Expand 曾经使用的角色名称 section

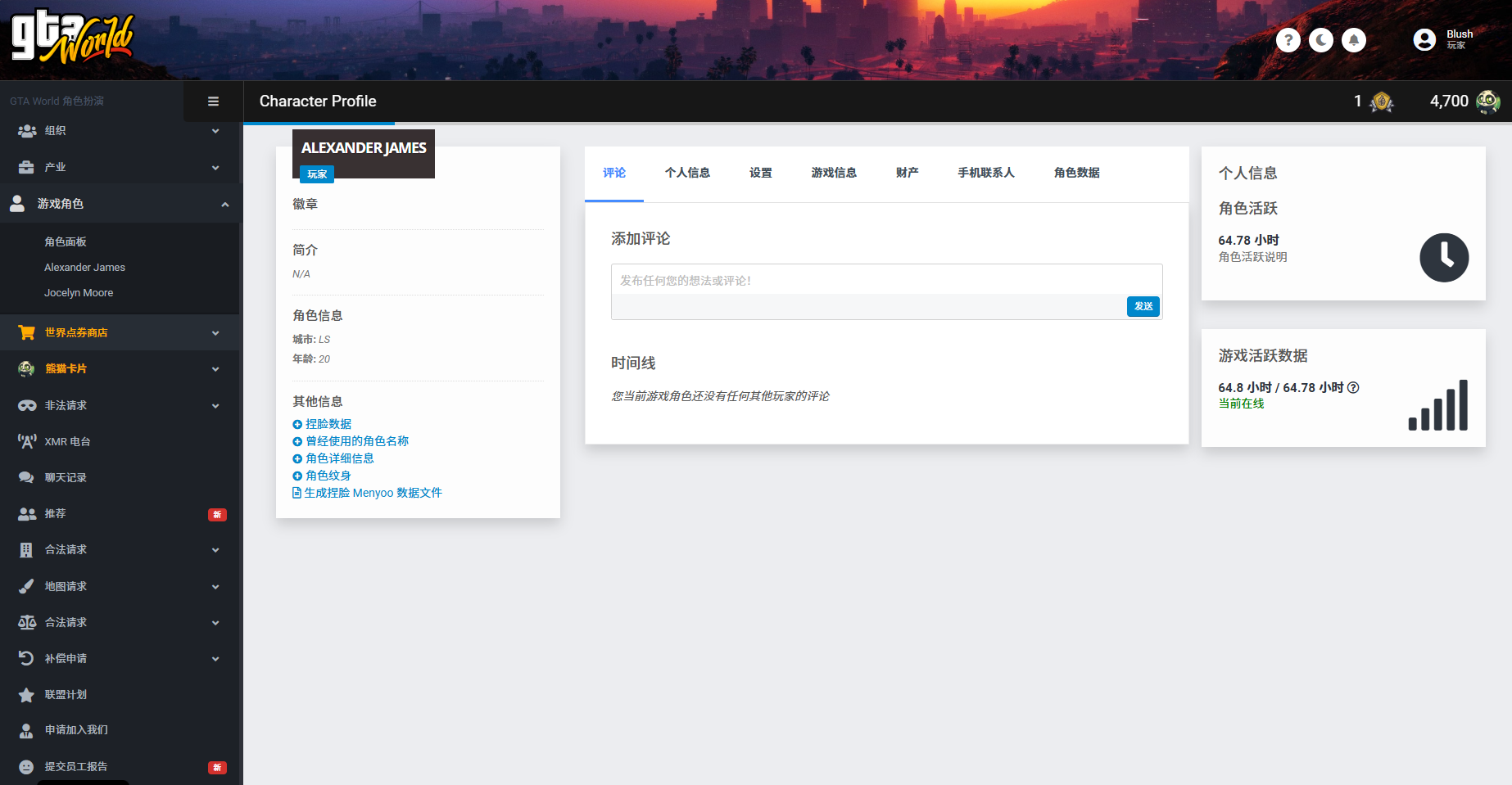coord(351,441)
